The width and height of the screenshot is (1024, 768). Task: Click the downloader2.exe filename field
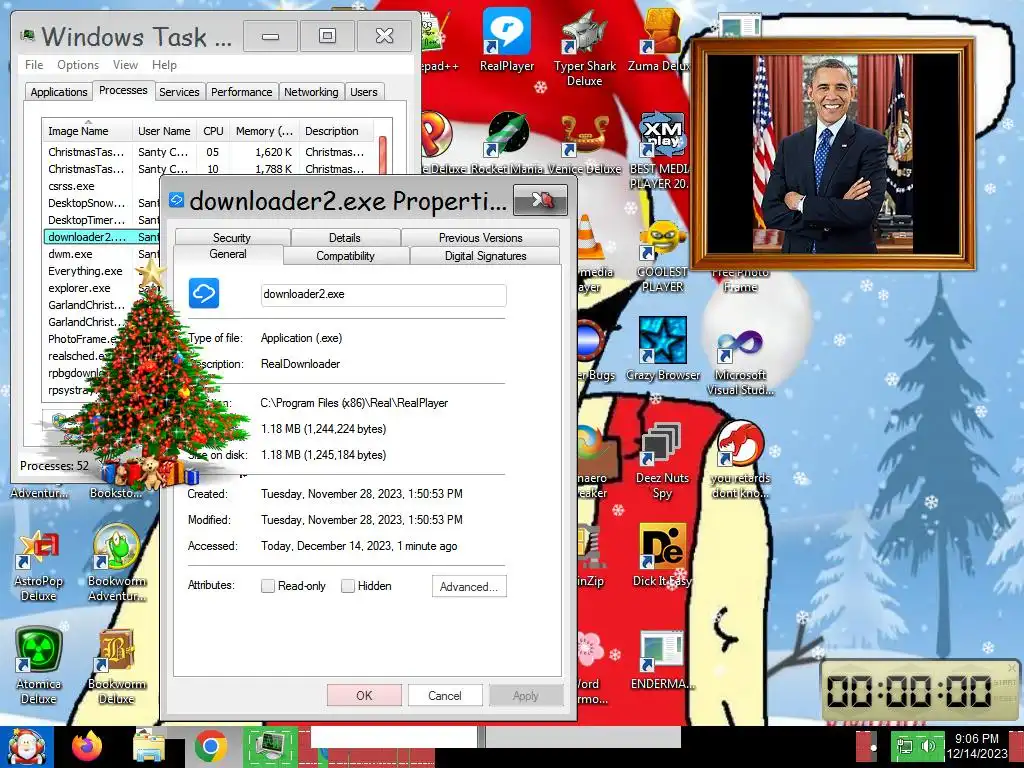click(383, 294)
